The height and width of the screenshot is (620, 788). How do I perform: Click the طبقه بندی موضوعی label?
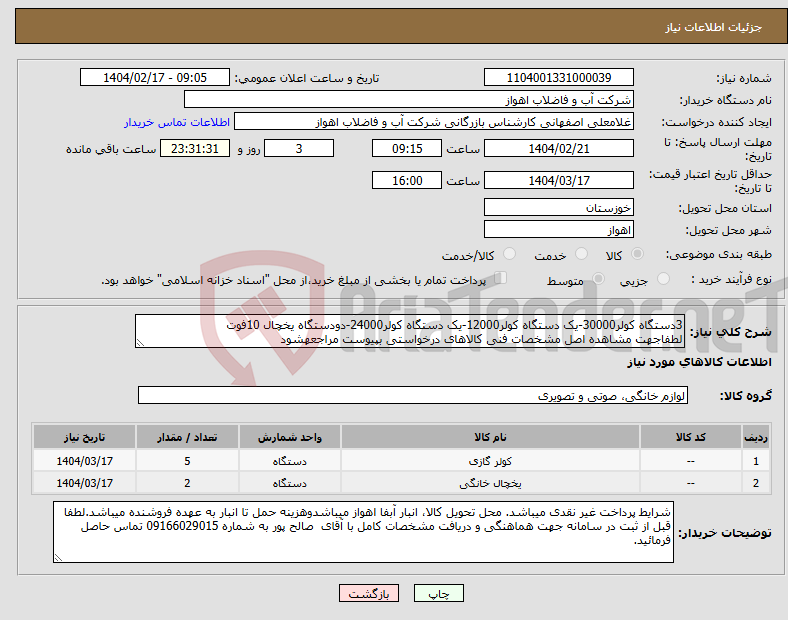(x=719, y=254)
